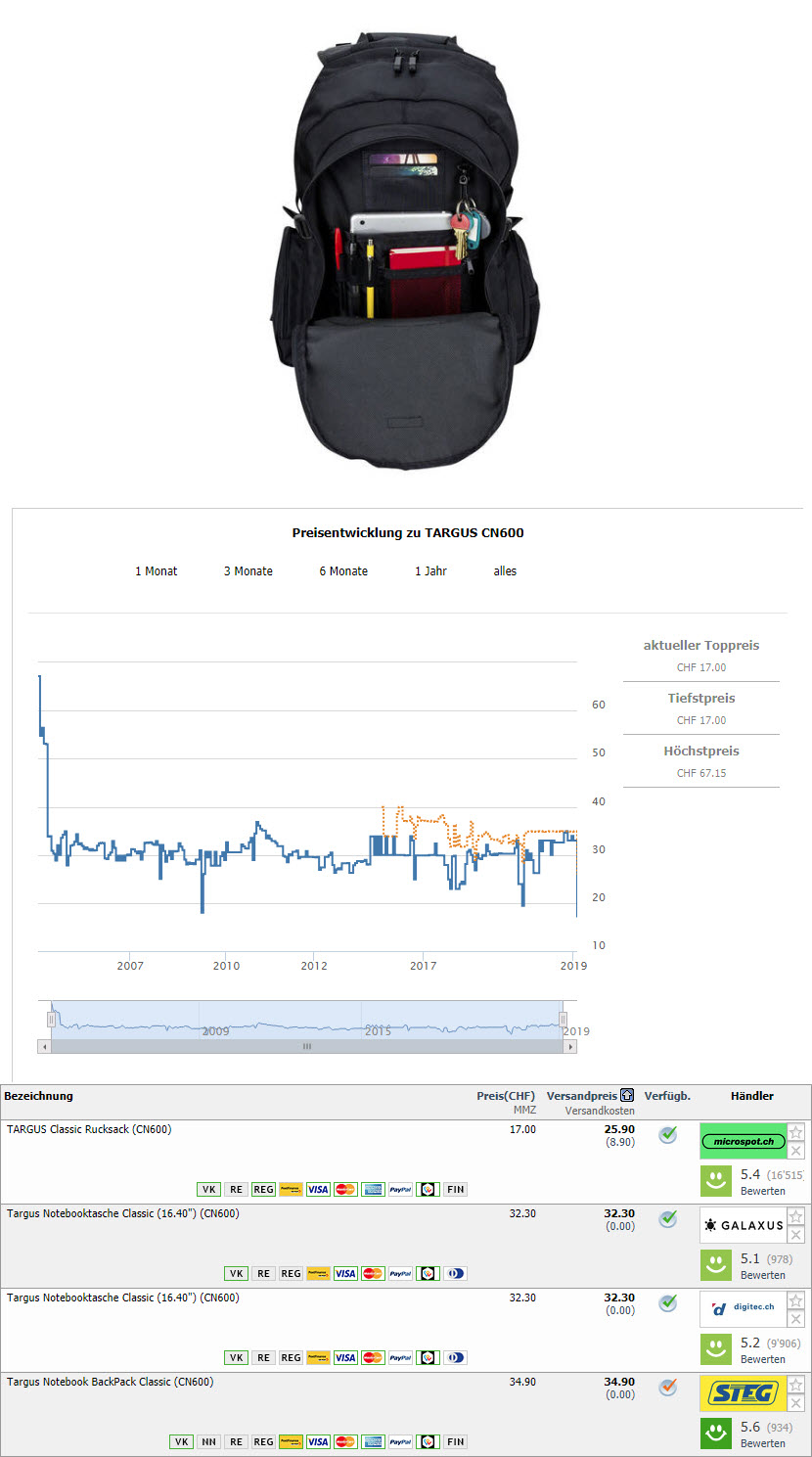Click the FIN badge in STEG row

tap(455, 1441)
